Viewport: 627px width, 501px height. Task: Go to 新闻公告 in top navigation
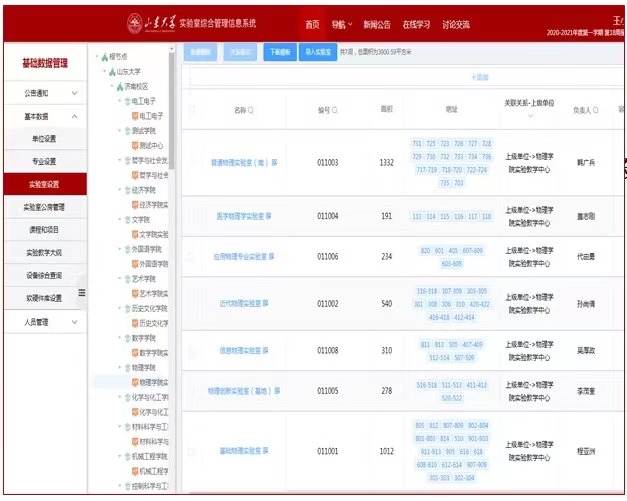(377, 24)
